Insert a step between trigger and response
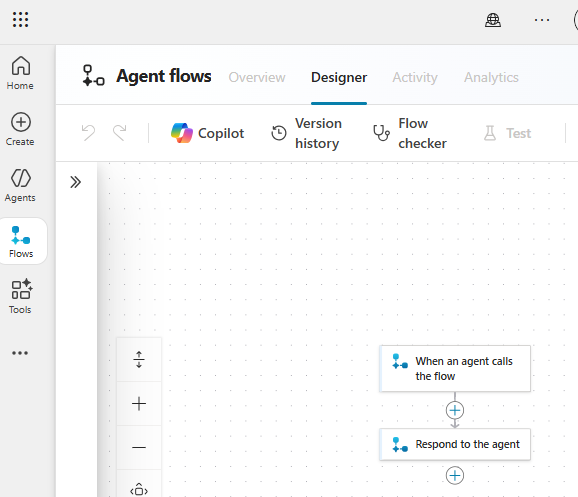Image resolution: width=578 pixels, height=497 pixels. pyautogui.click(x=455, y=410)
